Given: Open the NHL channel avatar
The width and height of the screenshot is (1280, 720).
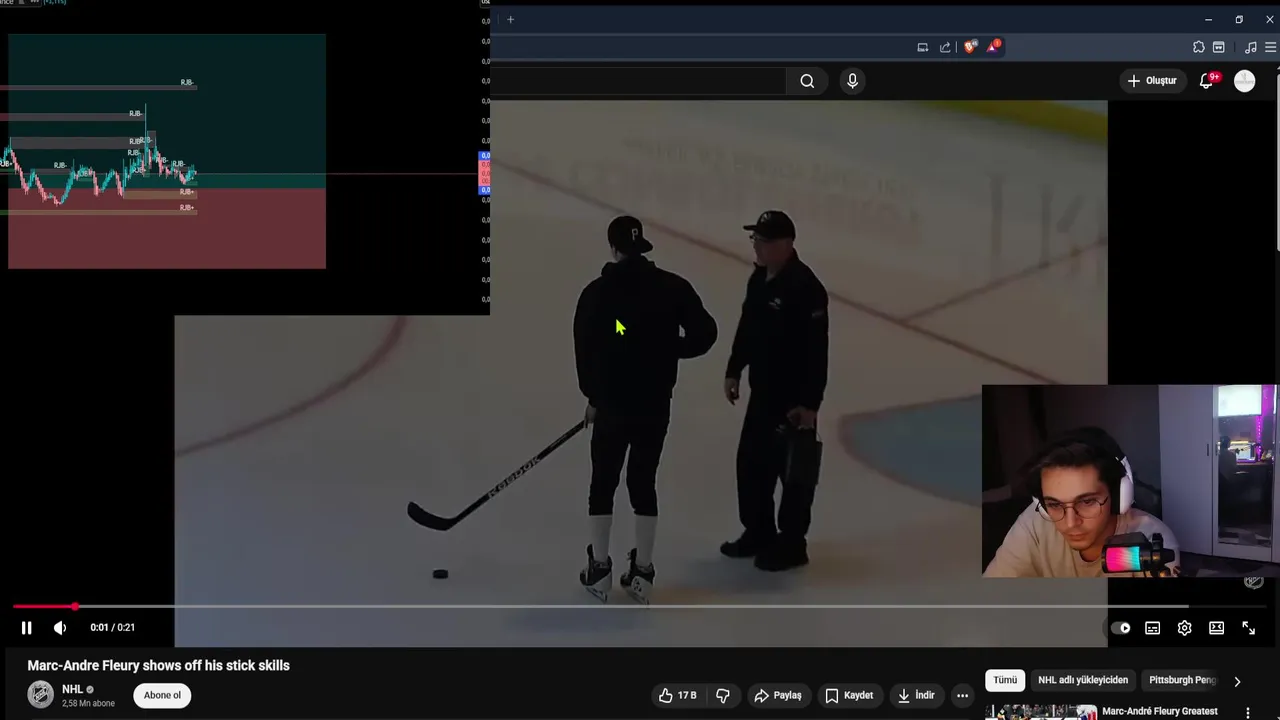Looking at the screenshot, I should click(40, 695).
